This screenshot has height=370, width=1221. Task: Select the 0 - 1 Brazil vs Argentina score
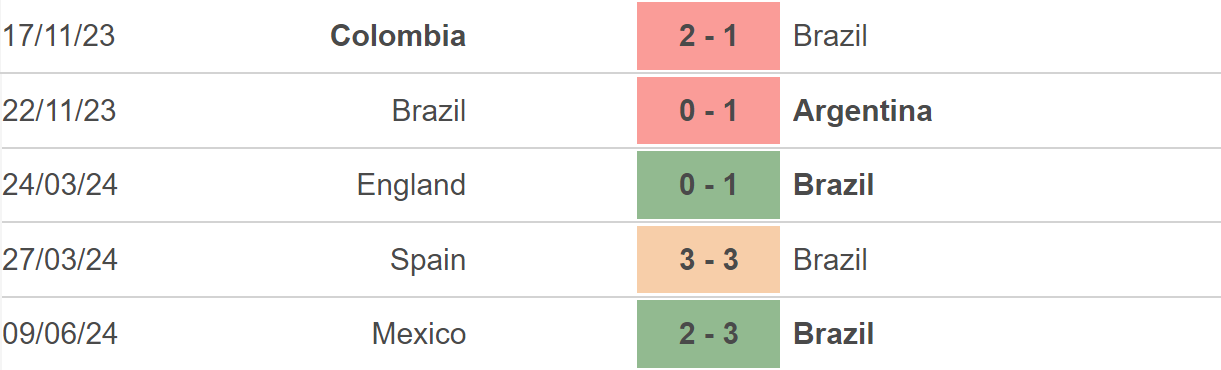(x=708, y=110)
